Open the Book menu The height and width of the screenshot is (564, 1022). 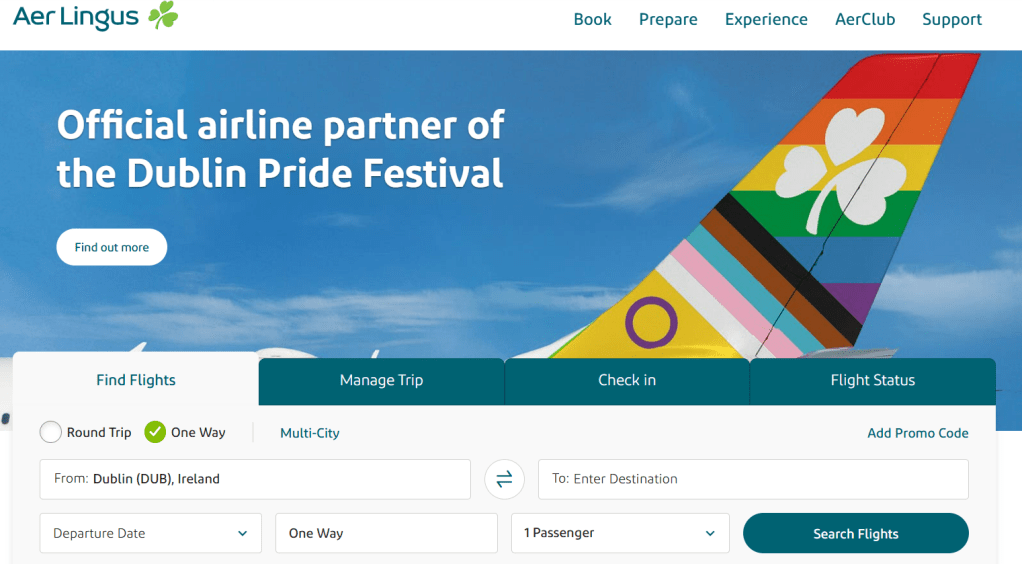592,19
